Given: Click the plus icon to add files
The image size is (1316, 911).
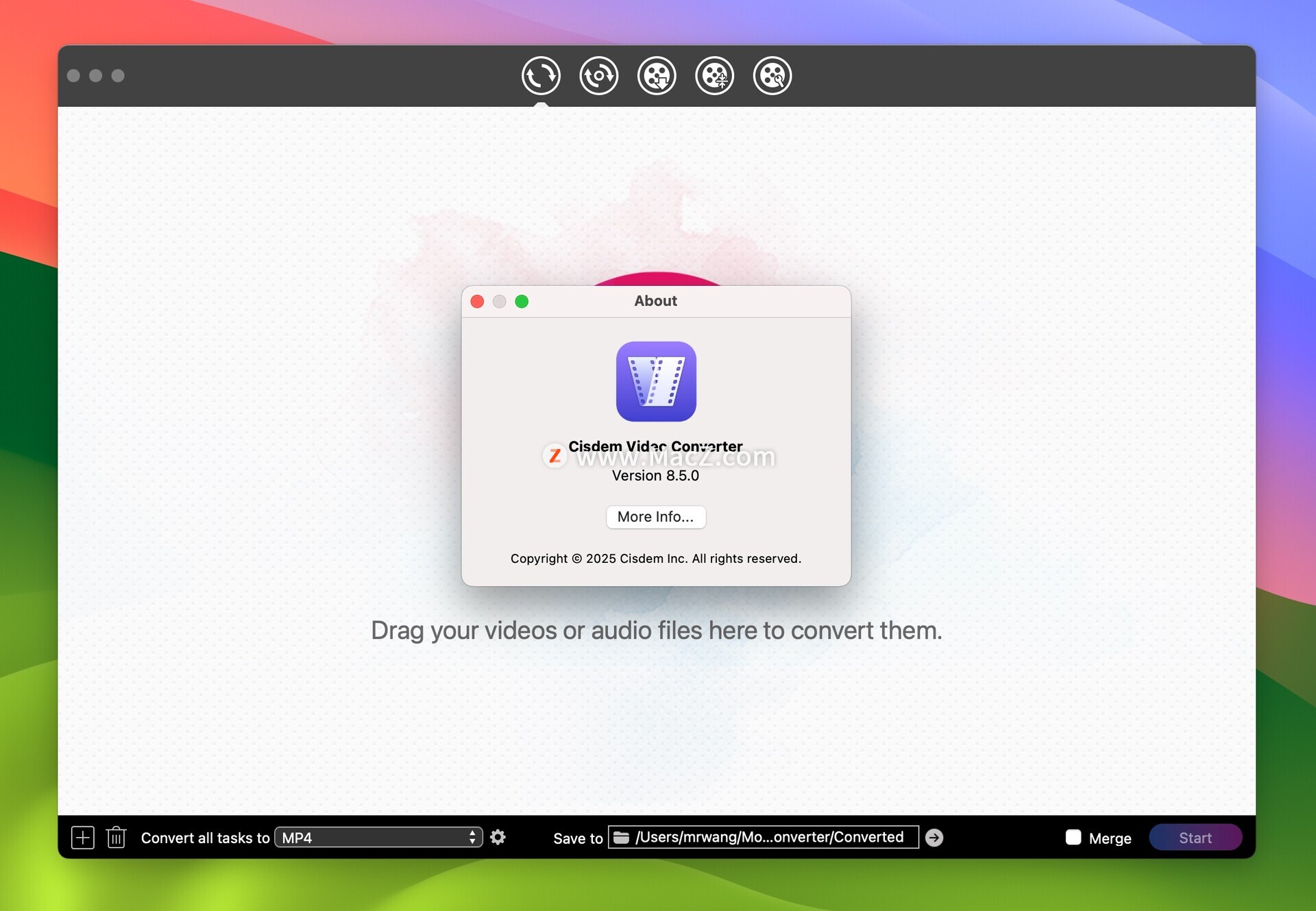Looking at the screenshot, I should (x=83, y=837).
